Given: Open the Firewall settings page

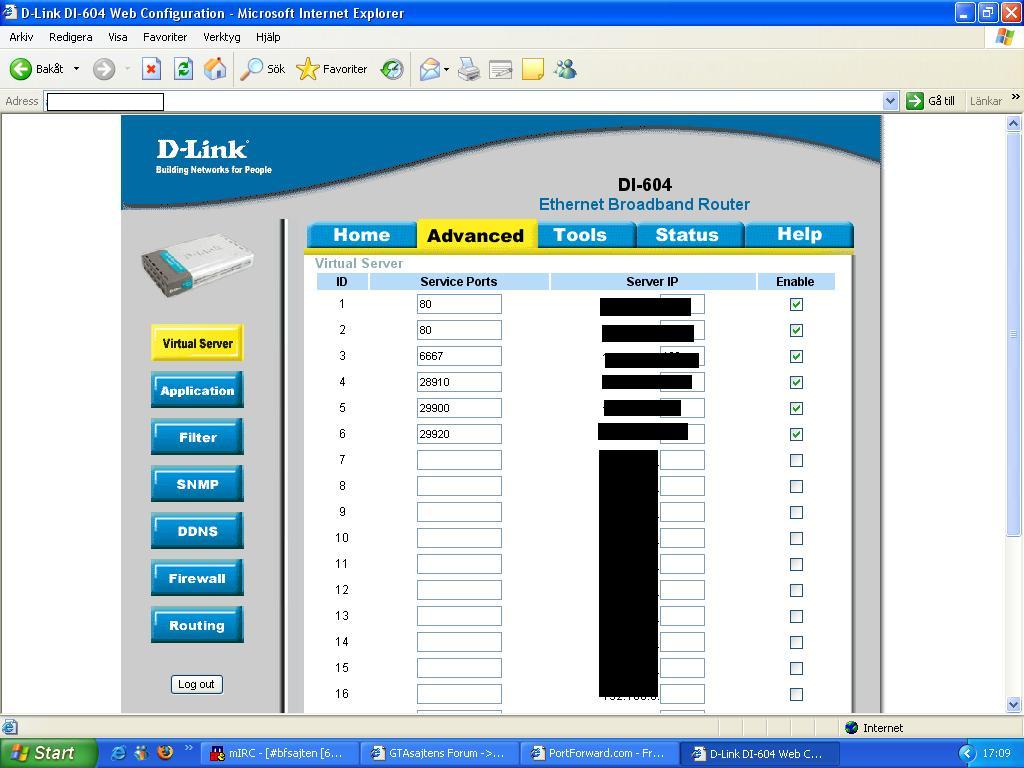Looking at the screenshot, I should (x=197, y=578).
